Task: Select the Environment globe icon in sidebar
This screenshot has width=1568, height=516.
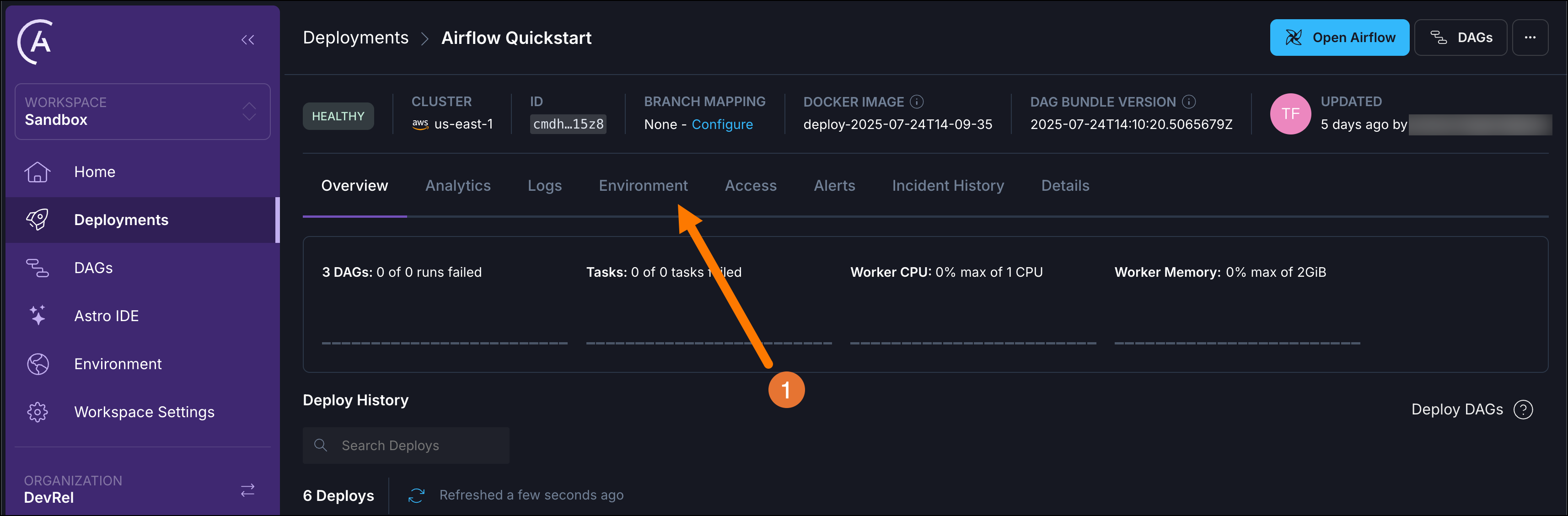Action: [37, 363]
